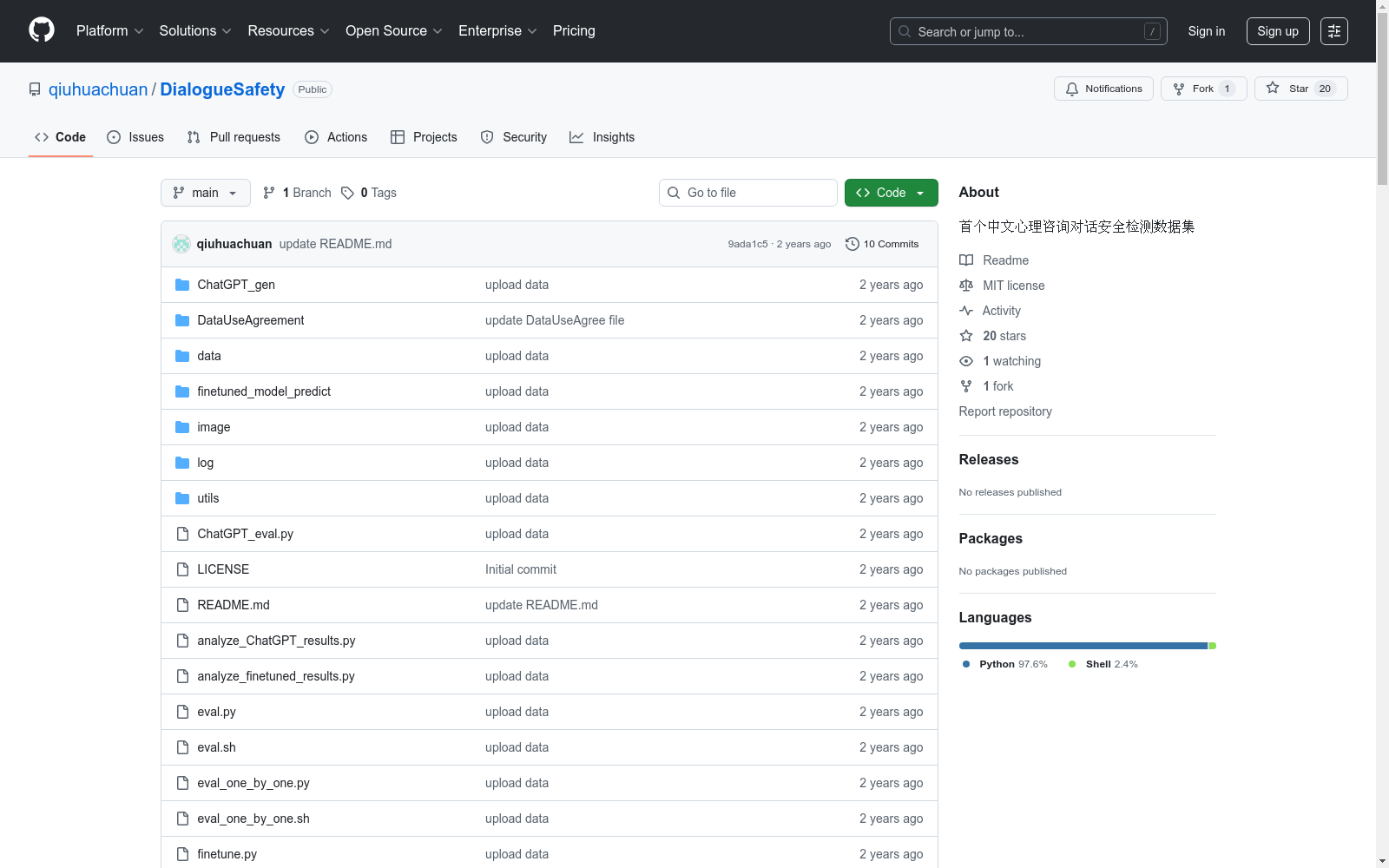
Task: Open the finetune.py file
Action: pyautogui.click(x=227, y=854)
